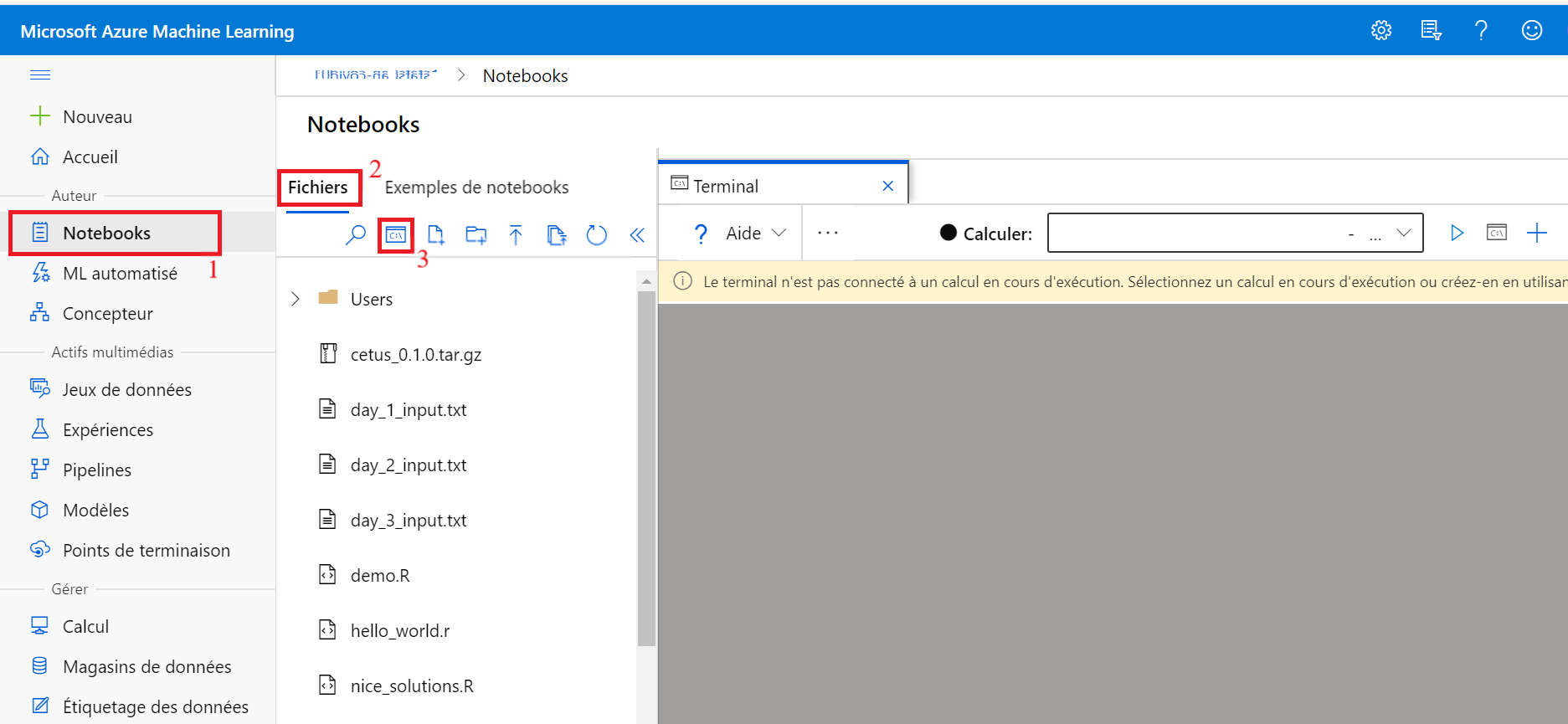Viewport: 1568px width, 724px height.
Task: Click the search files magnifier icon
Action: pos(356,235)
